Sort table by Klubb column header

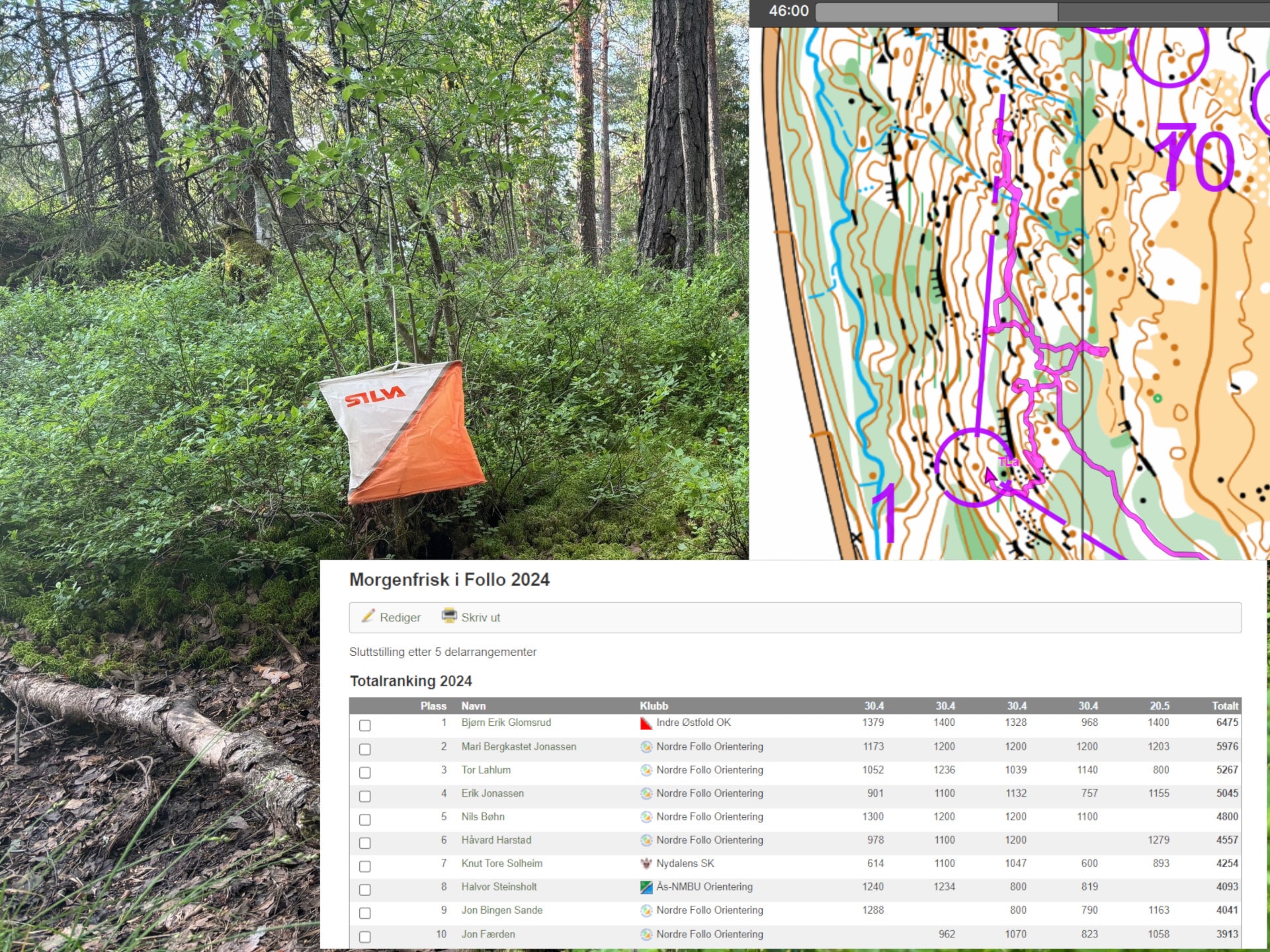point(654,706)
